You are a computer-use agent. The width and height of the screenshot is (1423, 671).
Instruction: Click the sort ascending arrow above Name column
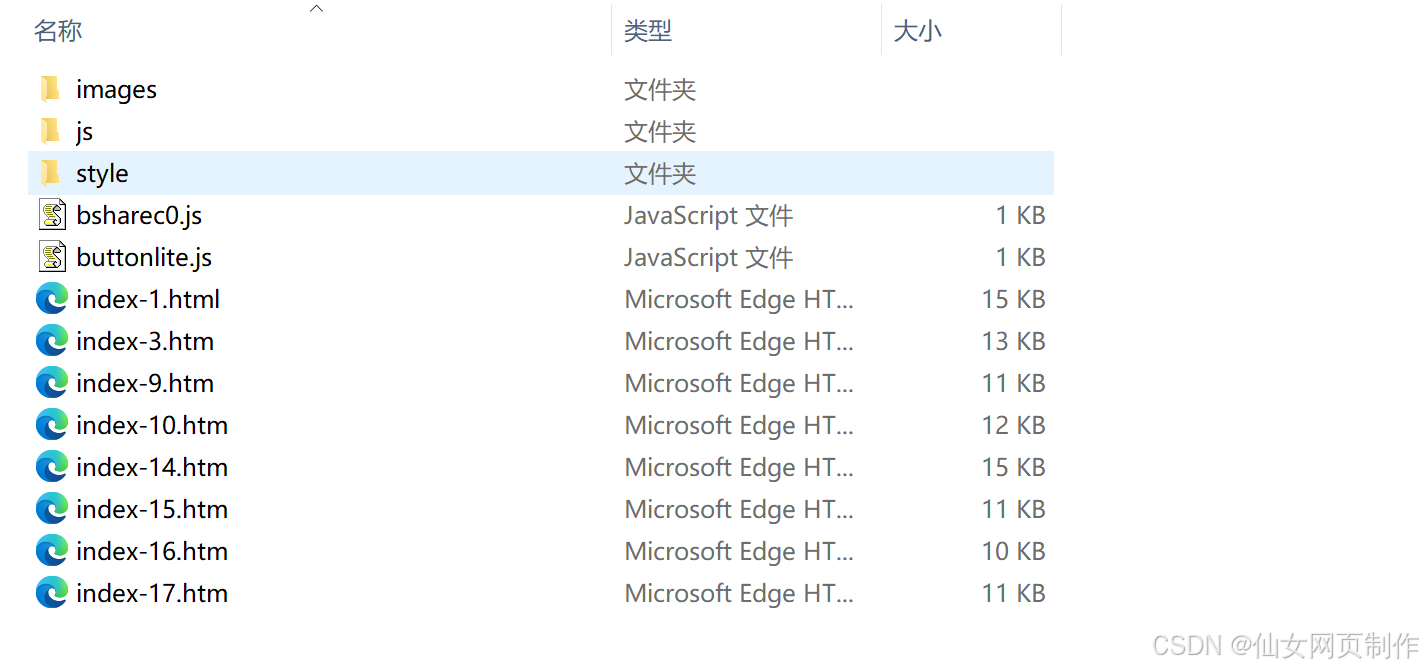316,8
